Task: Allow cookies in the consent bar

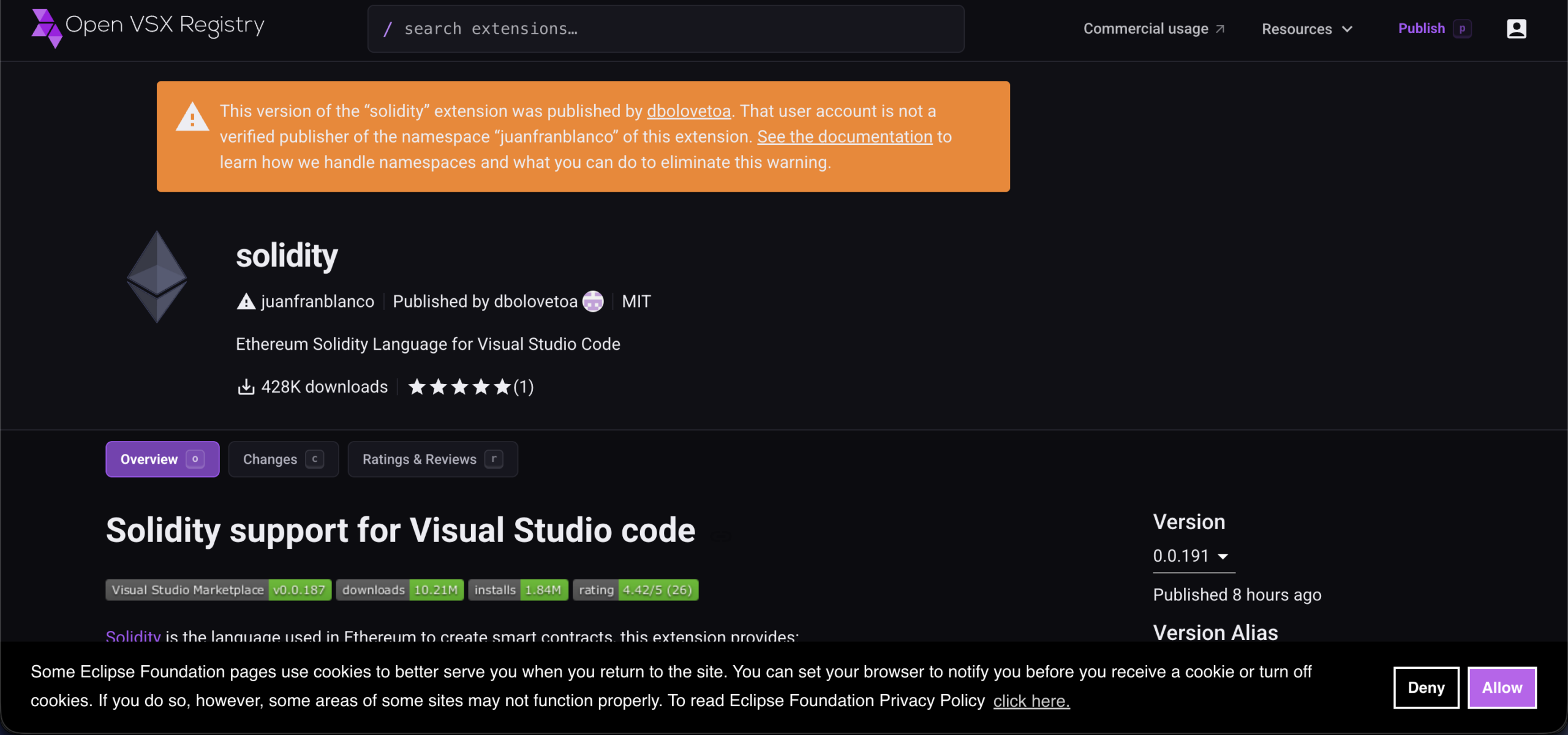Action: pyautogui.click(x=1502, y=687)
